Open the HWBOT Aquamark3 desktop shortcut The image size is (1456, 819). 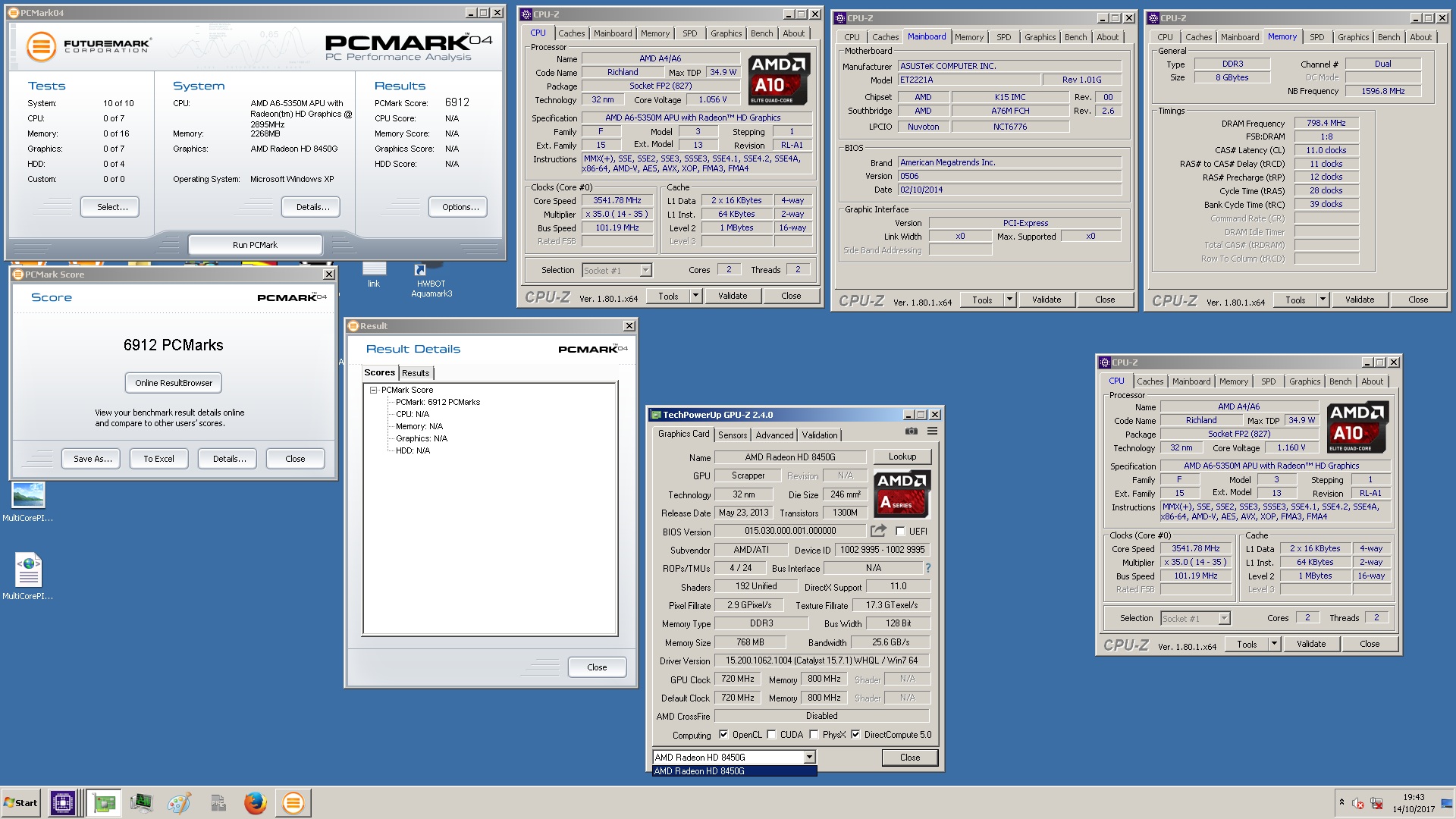(431, 279)
